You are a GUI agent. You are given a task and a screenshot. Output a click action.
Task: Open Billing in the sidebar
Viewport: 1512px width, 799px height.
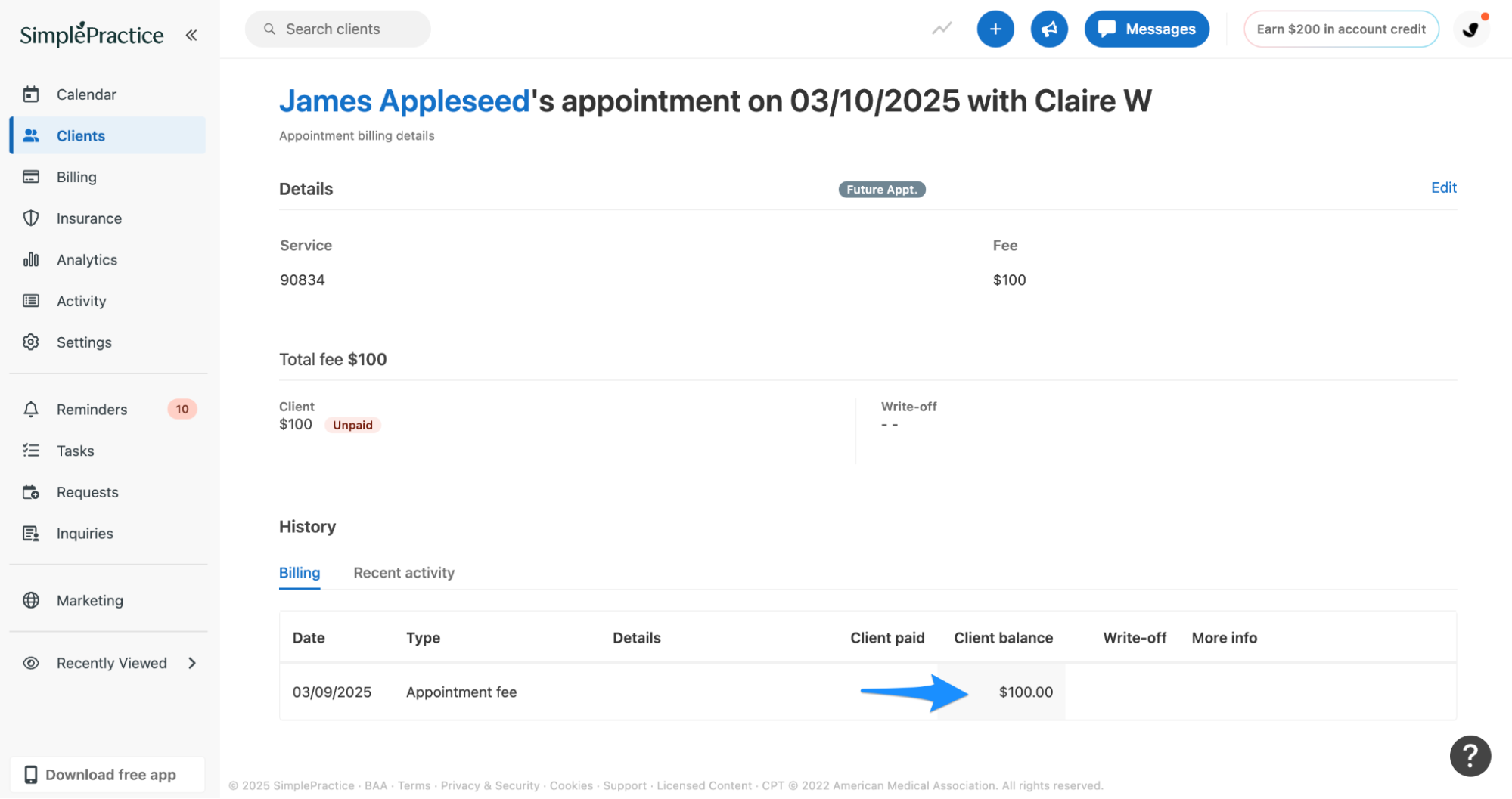pyautogui.click(x=107, y=177)
